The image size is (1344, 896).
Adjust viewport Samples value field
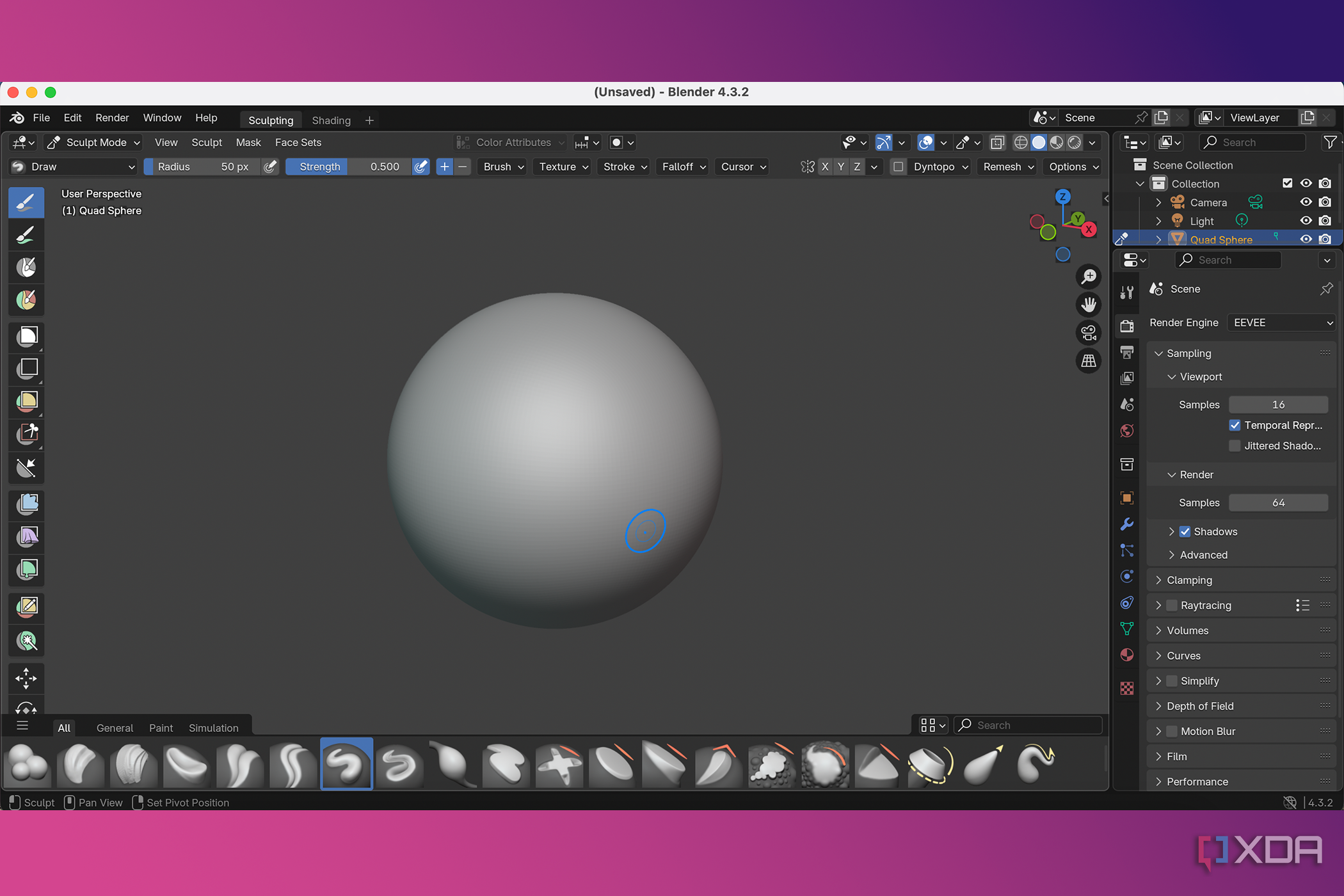[1278, 404]
